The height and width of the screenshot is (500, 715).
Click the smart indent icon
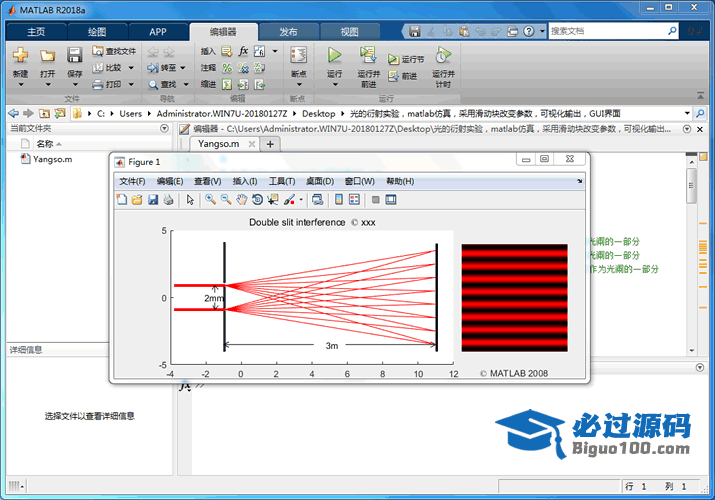227,84
